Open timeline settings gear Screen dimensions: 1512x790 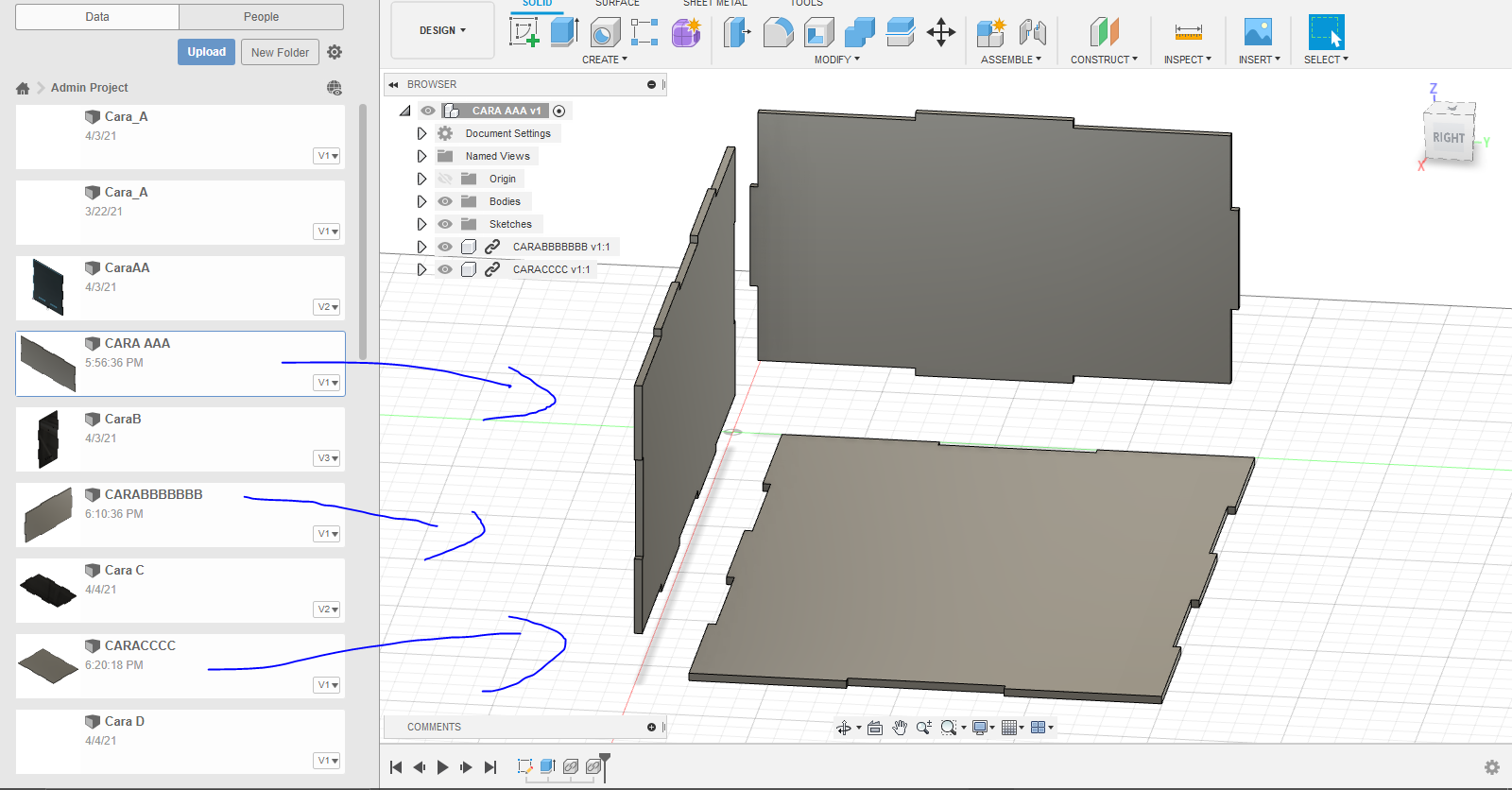(1492, 767)
